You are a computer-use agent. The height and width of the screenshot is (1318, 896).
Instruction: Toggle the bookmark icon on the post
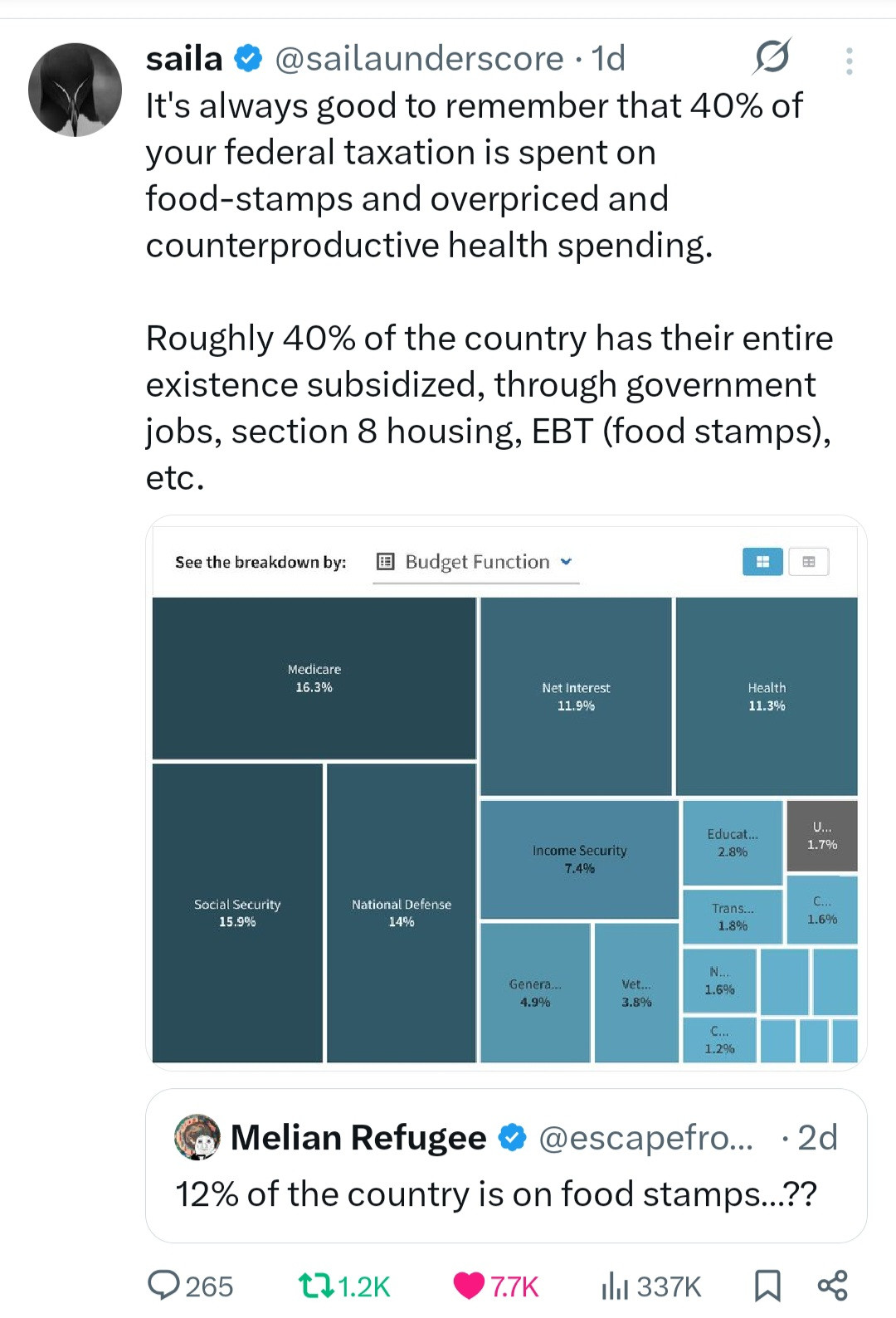pyautogui.click(x=767, y=1286)
